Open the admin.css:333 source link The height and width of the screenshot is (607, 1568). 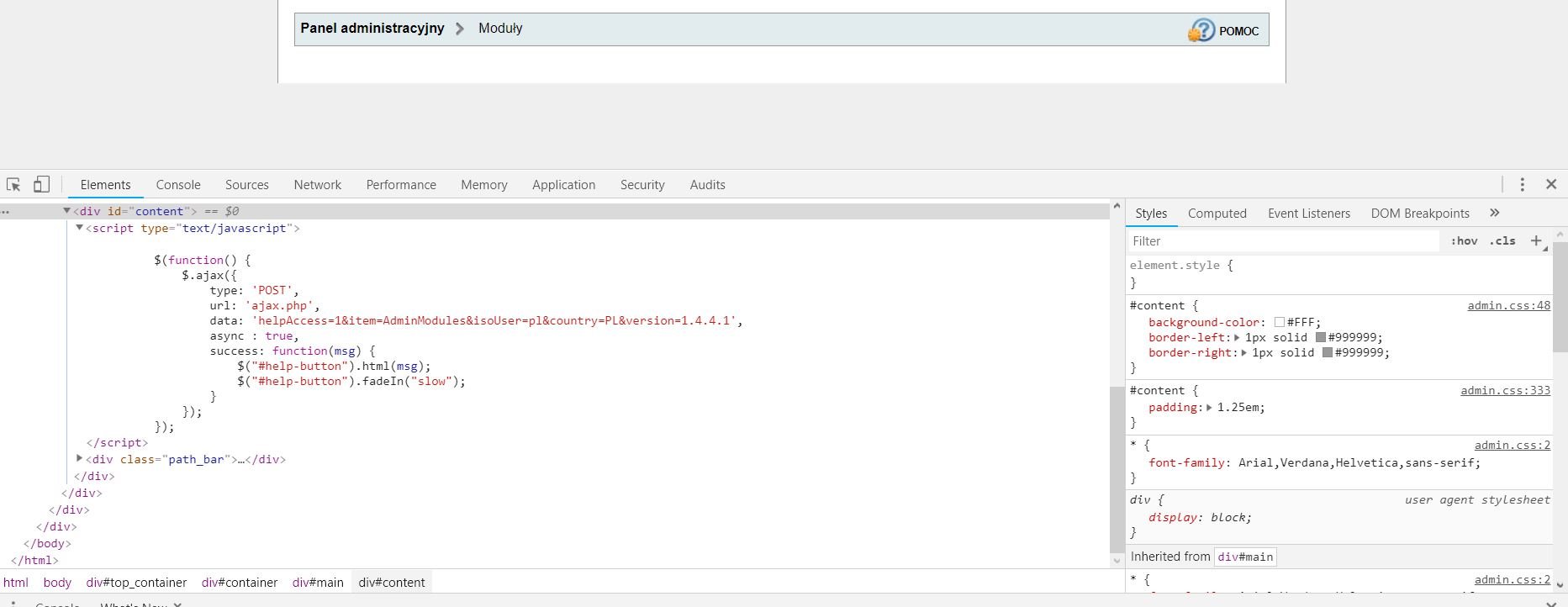[x=1506, y=391]
